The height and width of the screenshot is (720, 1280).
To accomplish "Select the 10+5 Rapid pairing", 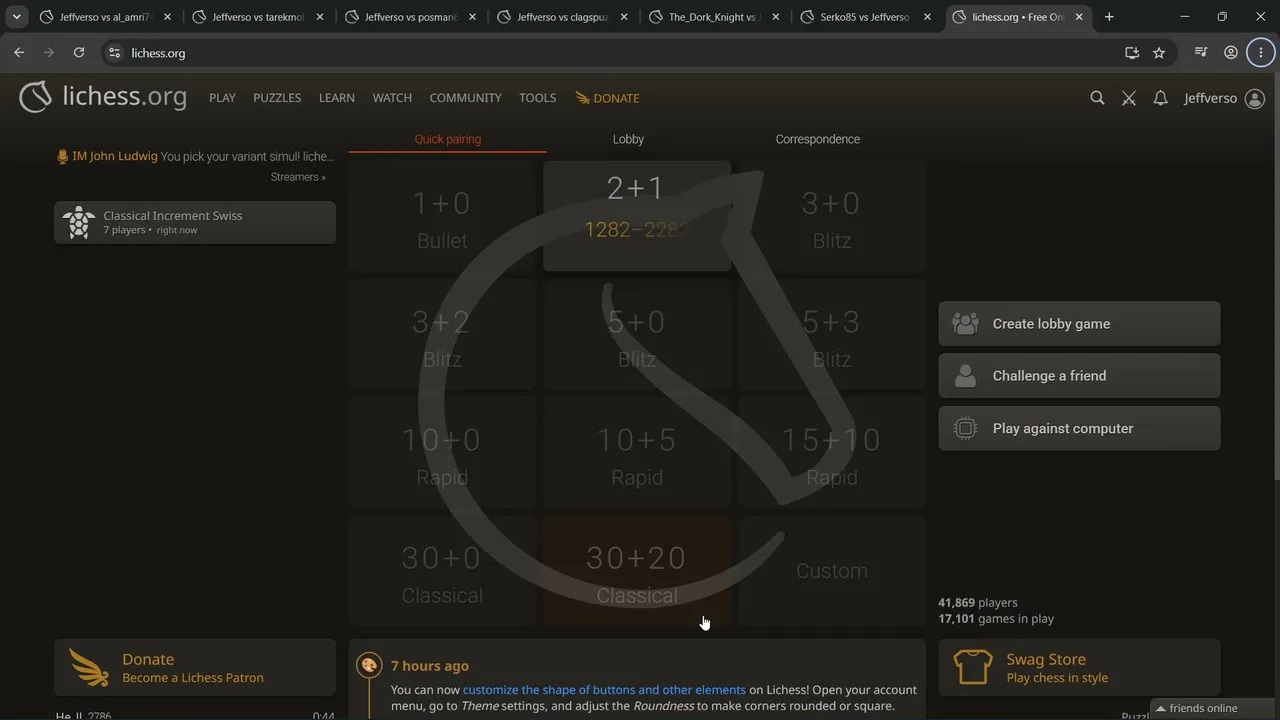I will (637, 453).
